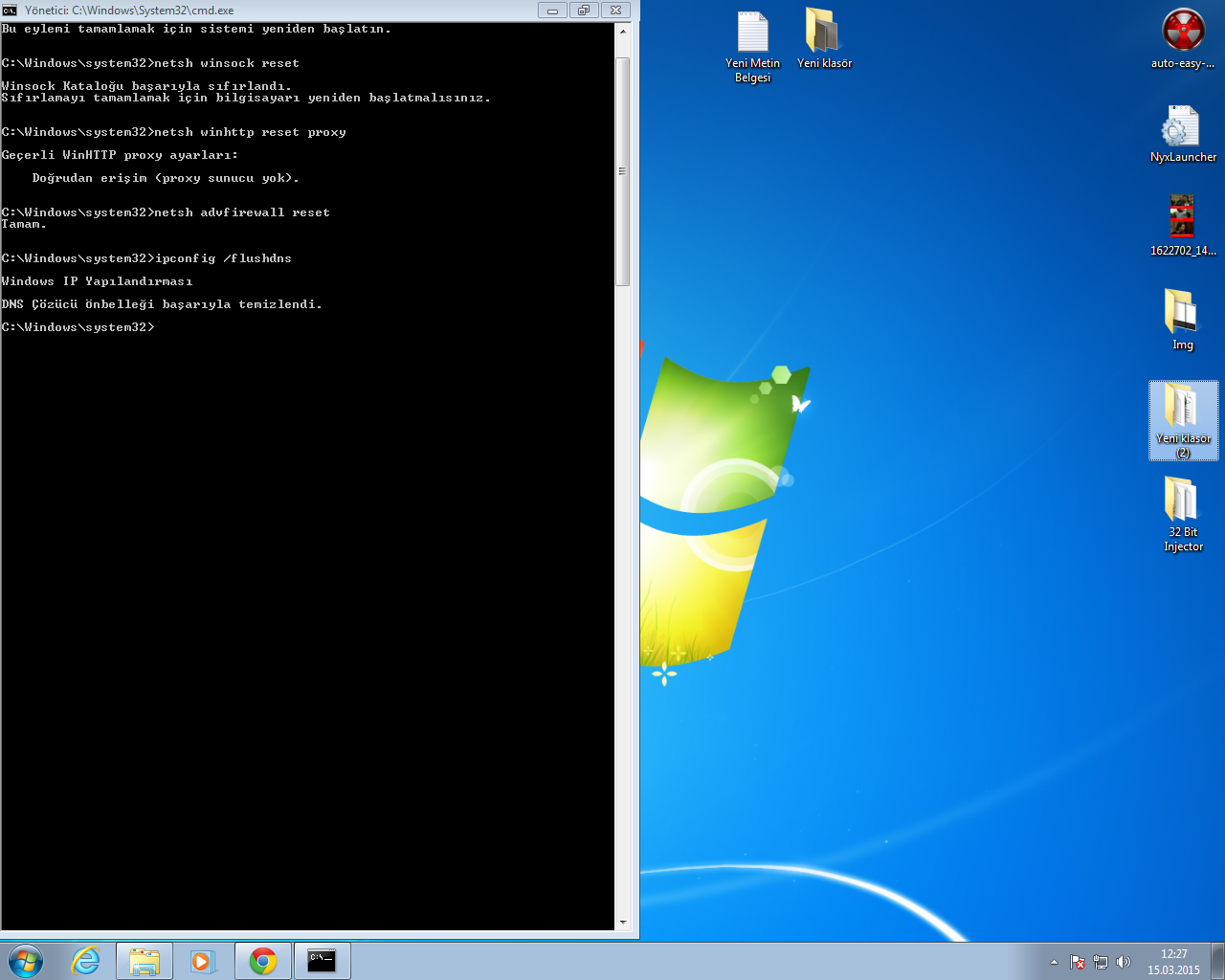Click the Show desktop strip
1225x980 pixels.
(x=1217, y=961)
